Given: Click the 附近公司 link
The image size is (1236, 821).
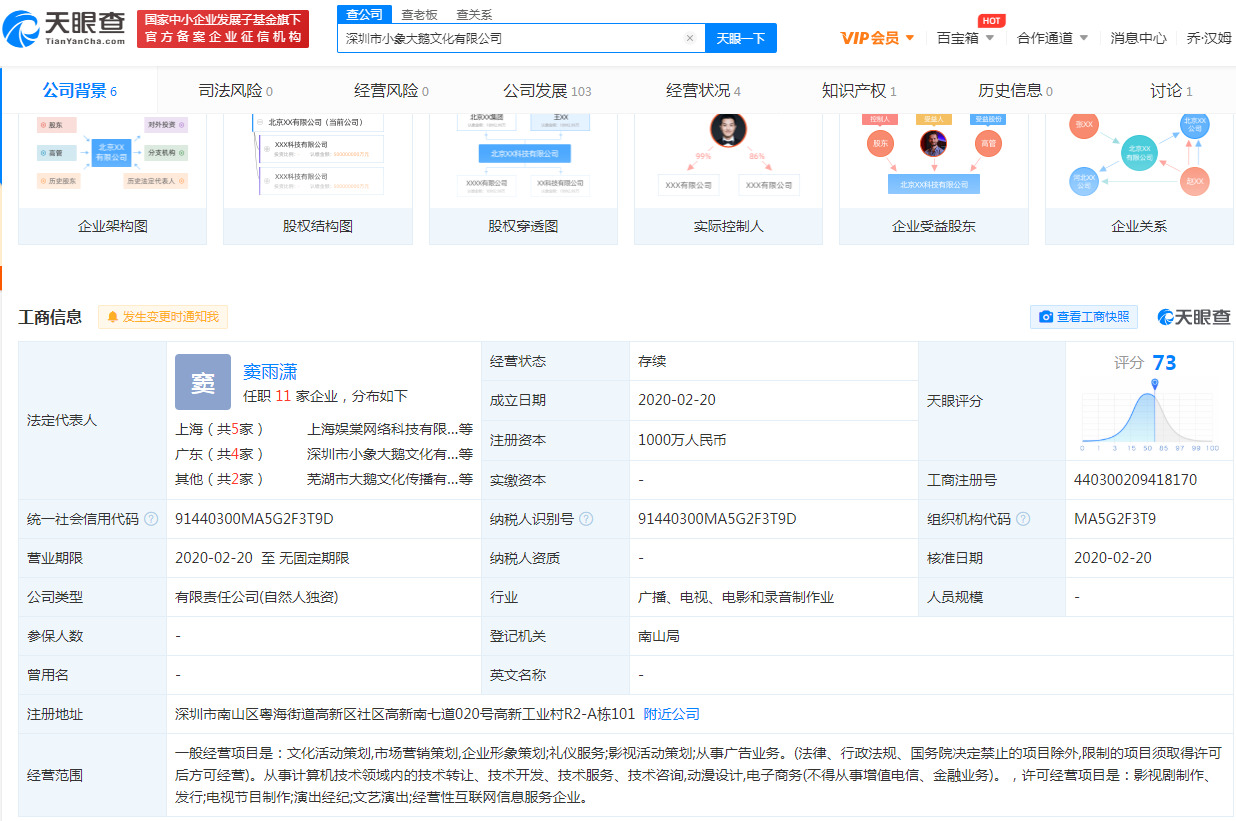Looking at the screenshot, I should pos(671,714).
